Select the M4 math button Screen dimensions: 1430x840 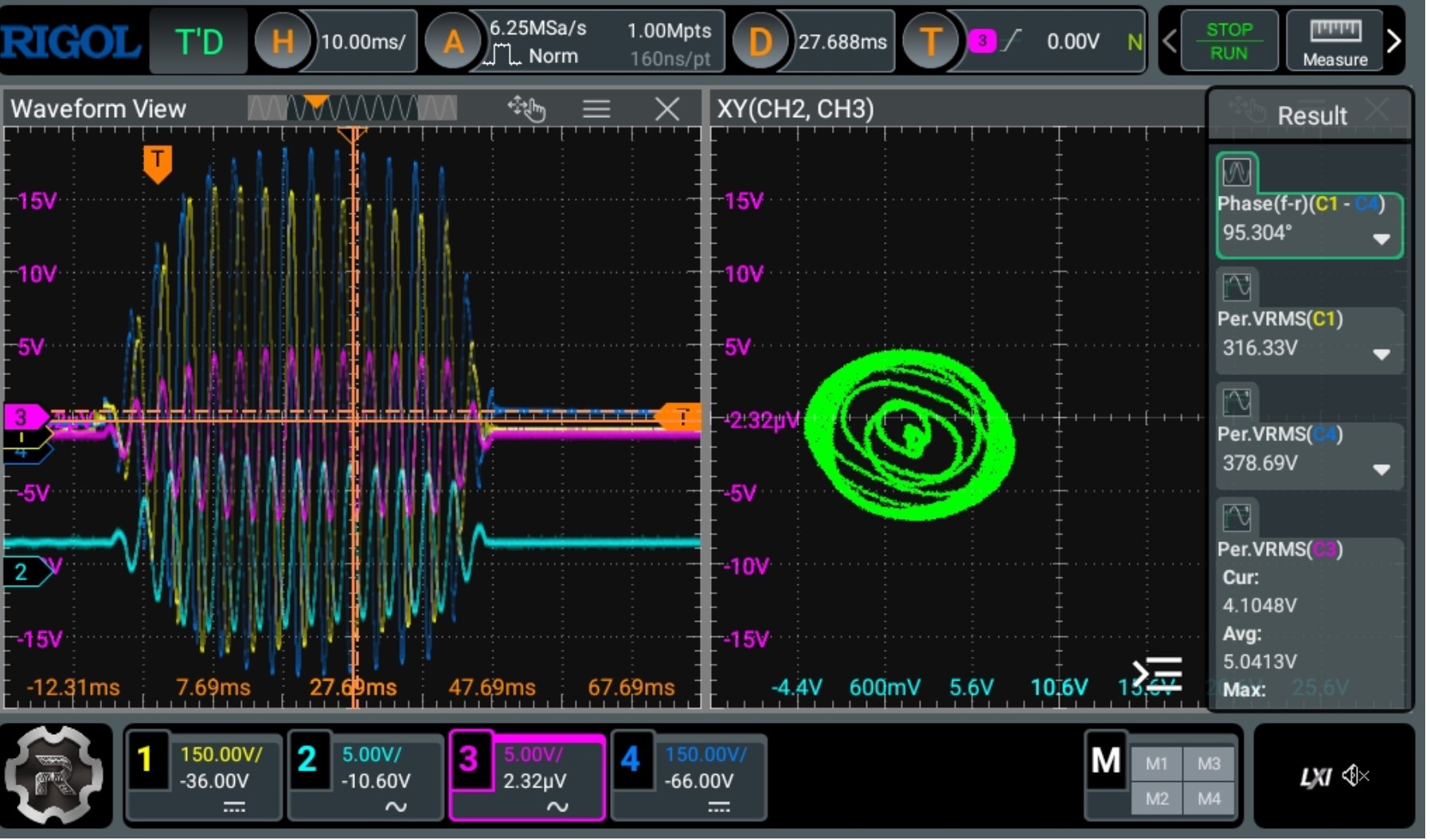click(1209, 798)
